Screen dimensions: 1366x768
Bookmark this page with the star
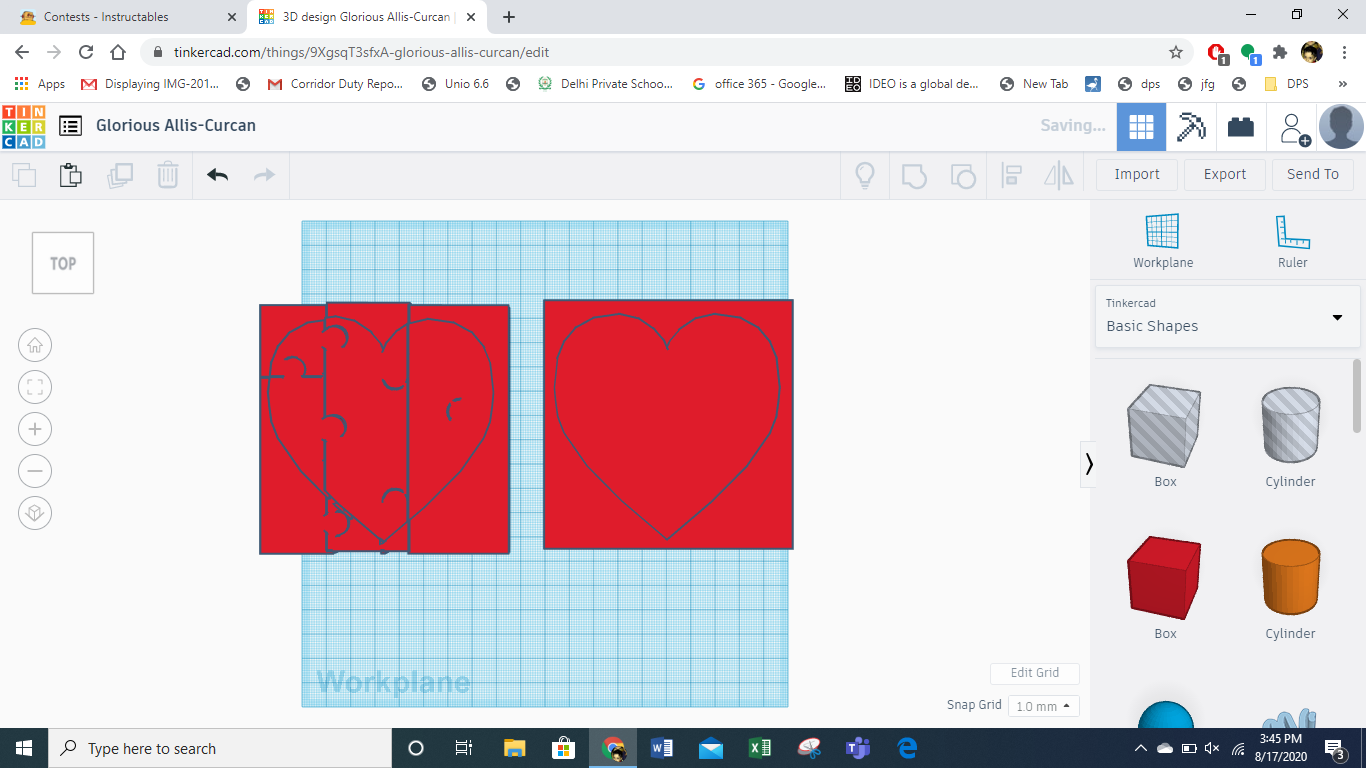[1176, 52]
